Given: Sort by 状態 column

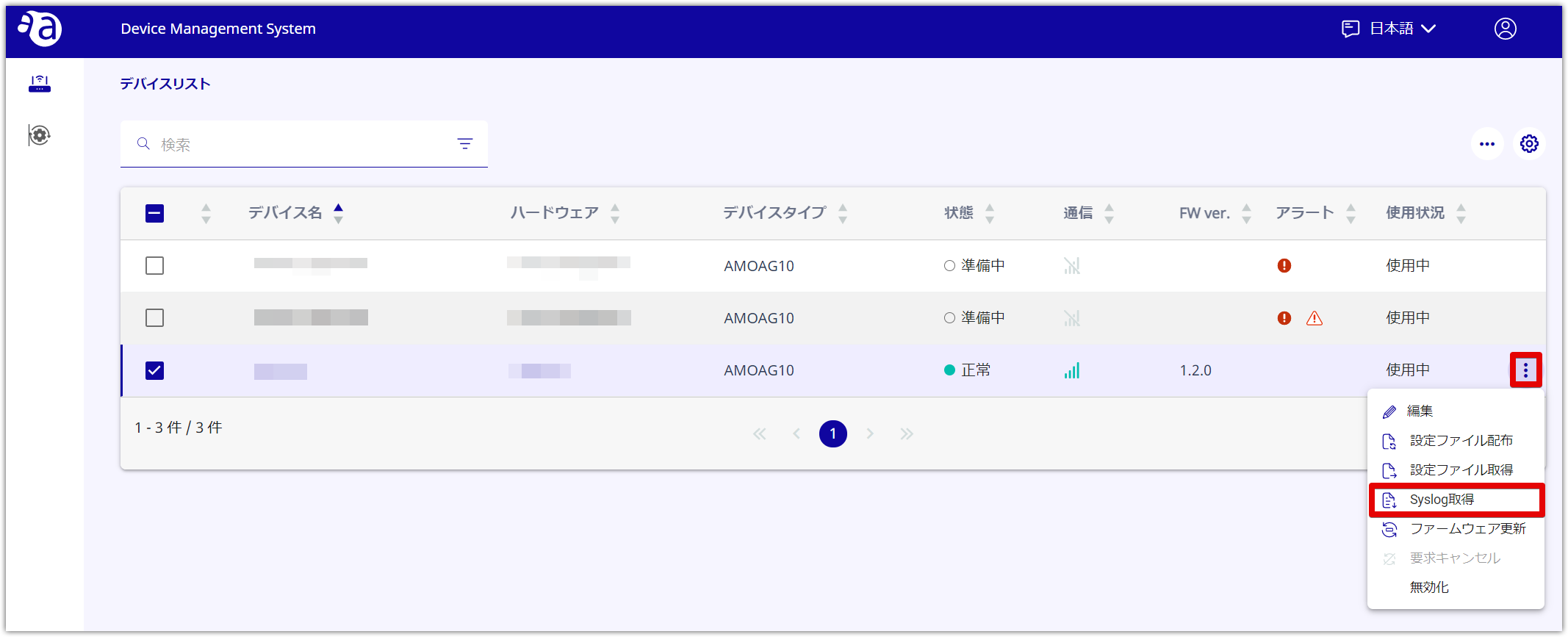Looking at the screenshot, I should [990, 213].
